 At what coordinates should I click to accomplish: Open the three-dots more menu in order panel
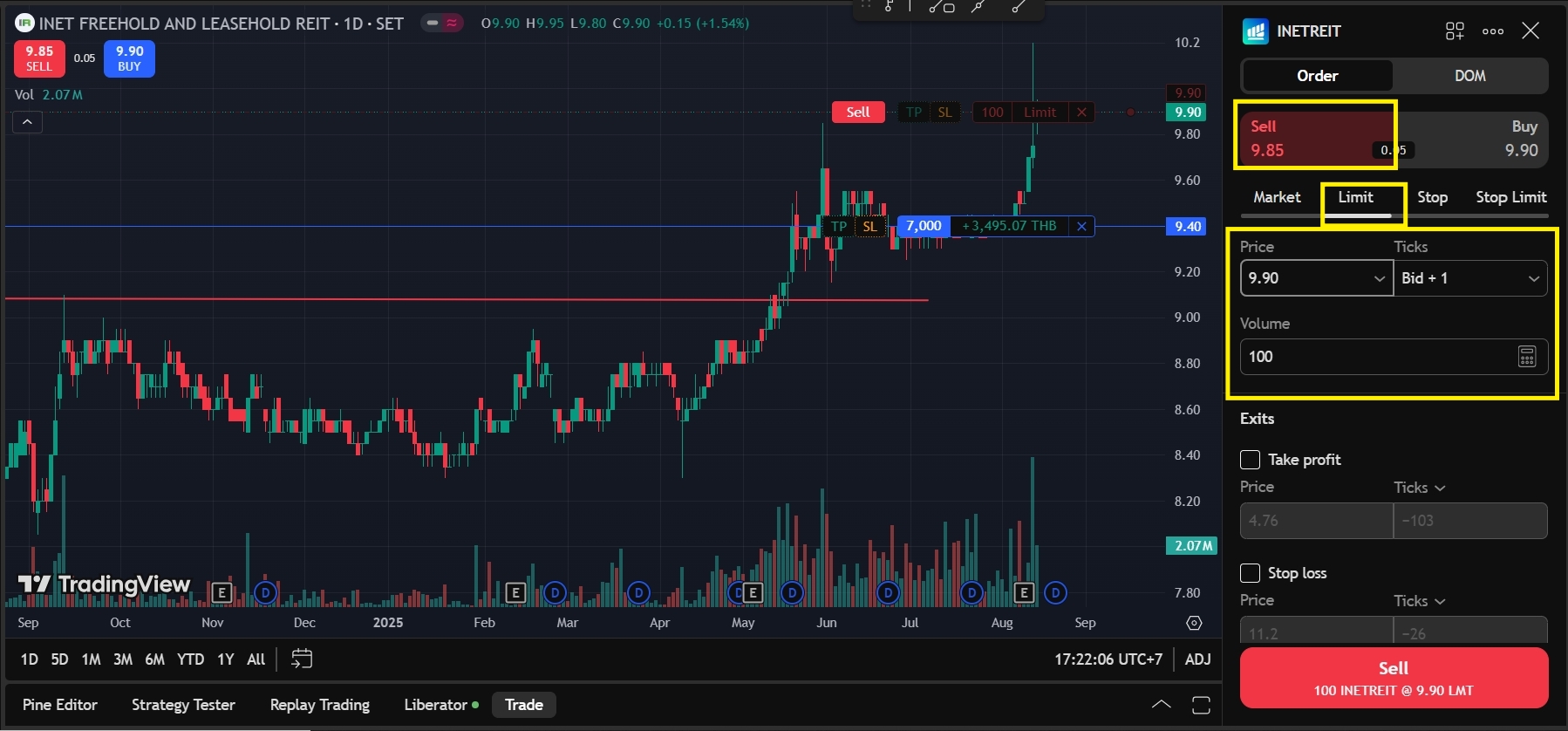click(x=1493, y=31)
